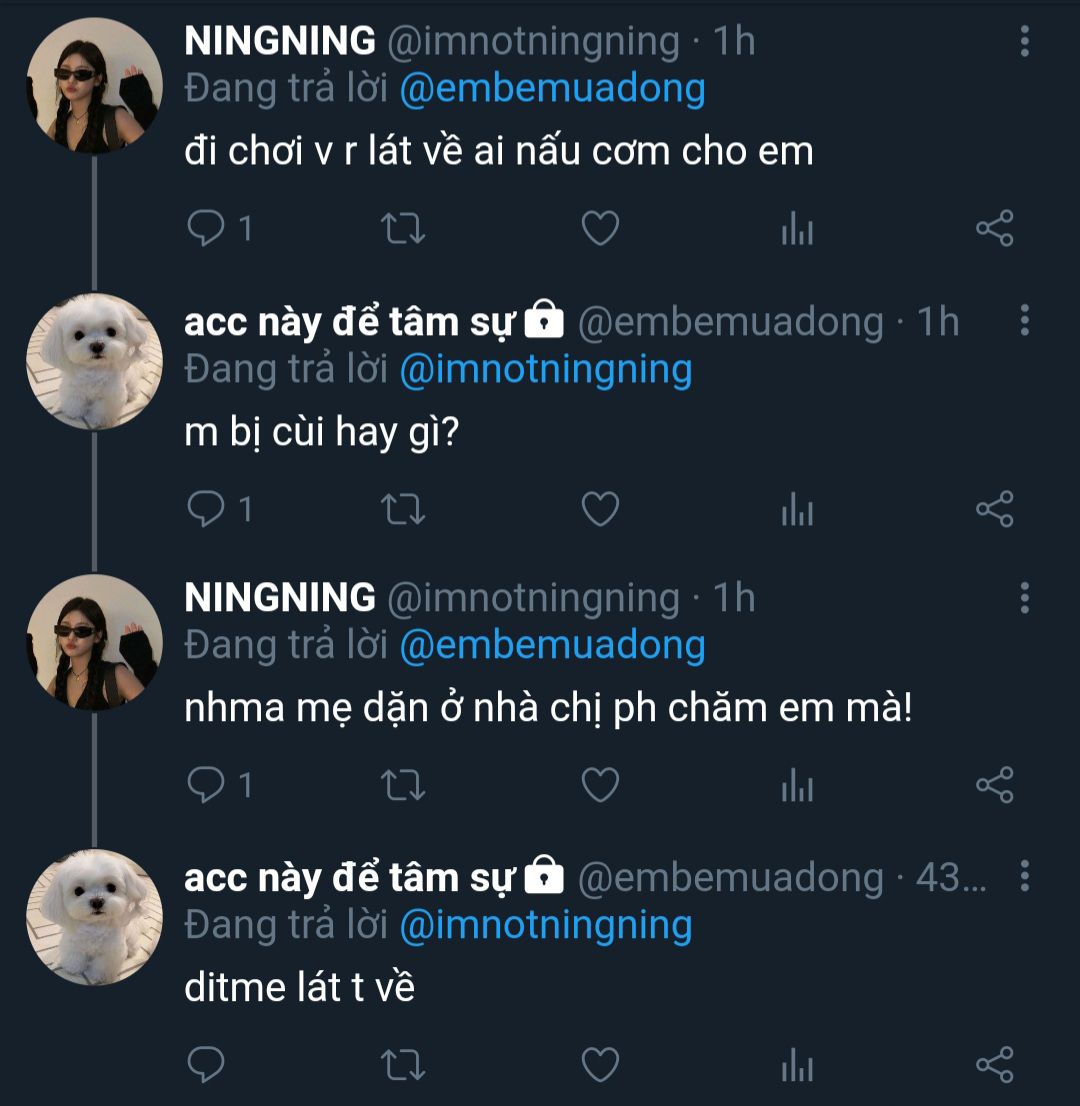Open more options on 'nhma mẹ dặn' tweet

[x=1024, y=597]
